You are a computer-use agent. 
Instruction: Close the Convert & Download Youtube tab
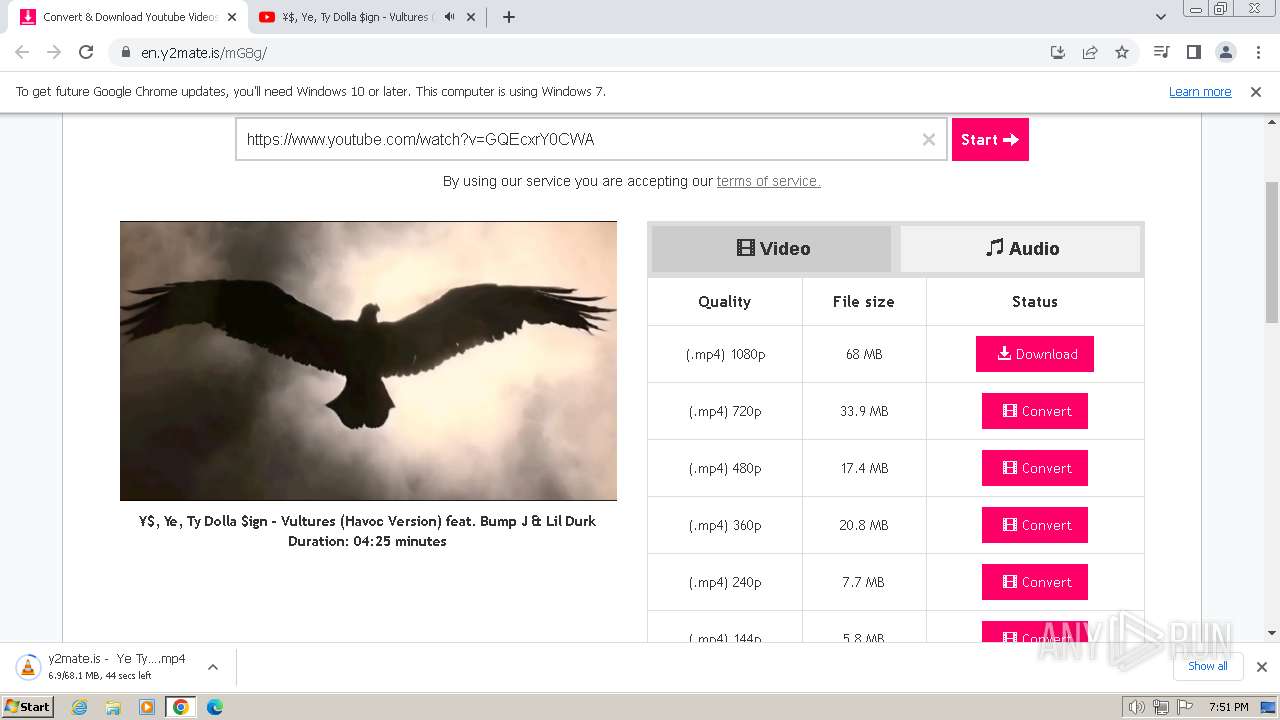232,17
